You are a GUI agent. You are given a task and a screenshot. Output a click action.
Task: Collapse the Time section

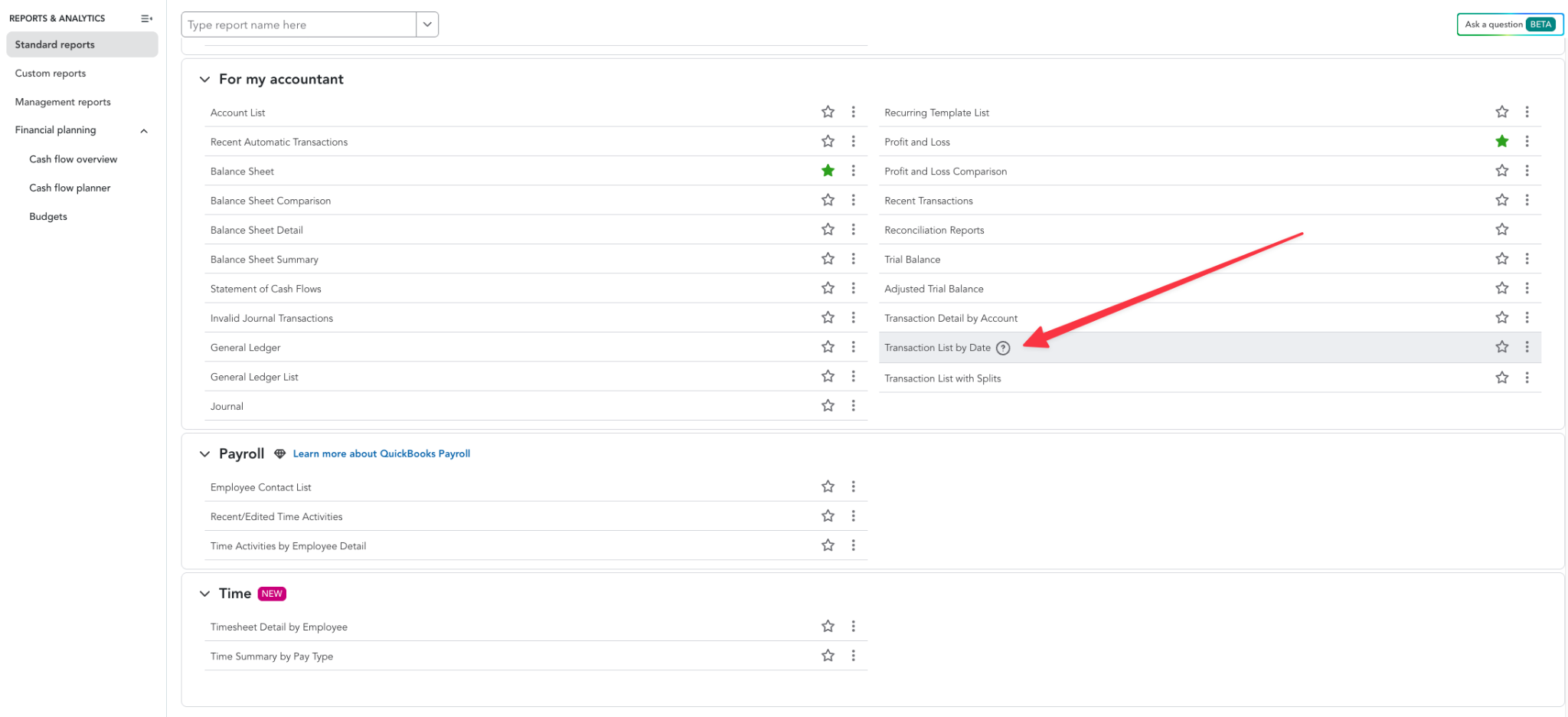point(204,594)
